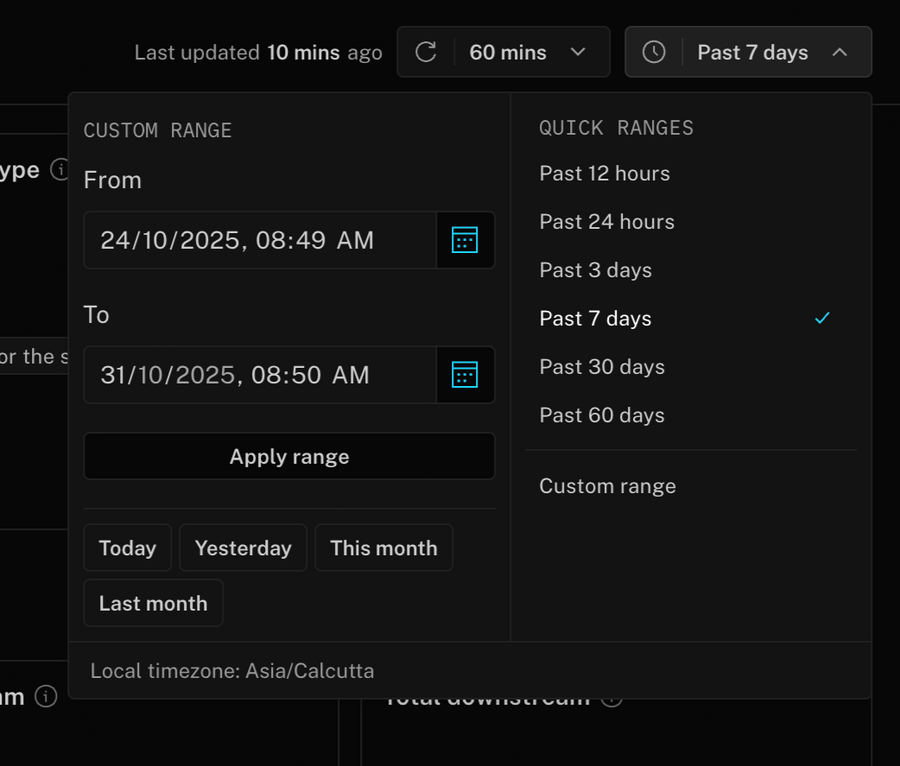Image resolution: width=900 pixels, height=766 pixels.
Task: Click the This month preset button
Action: click(384, 548)
